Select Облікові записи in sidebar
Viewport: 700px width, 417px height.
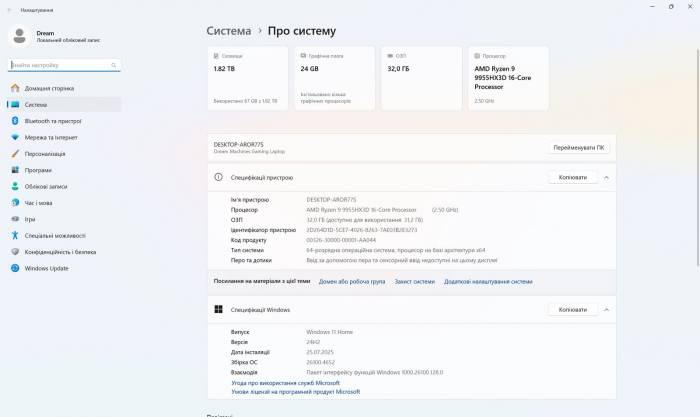pos(64,186)
